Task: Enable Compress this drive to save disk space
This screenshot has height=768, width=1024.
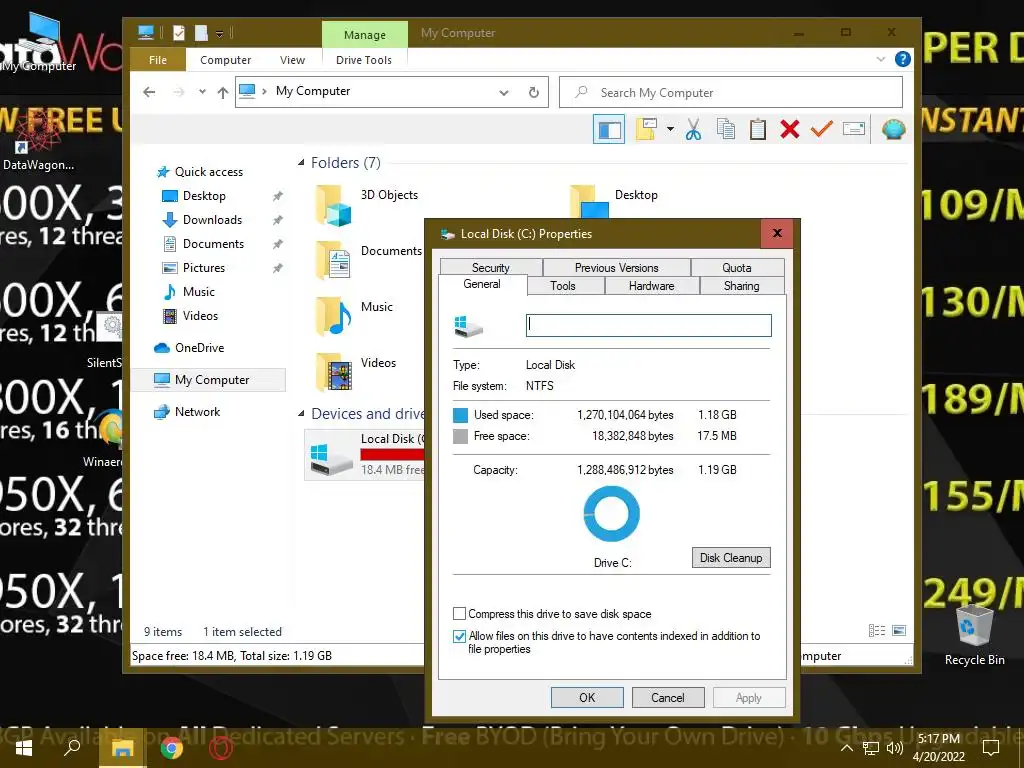Action: [460, 614]
